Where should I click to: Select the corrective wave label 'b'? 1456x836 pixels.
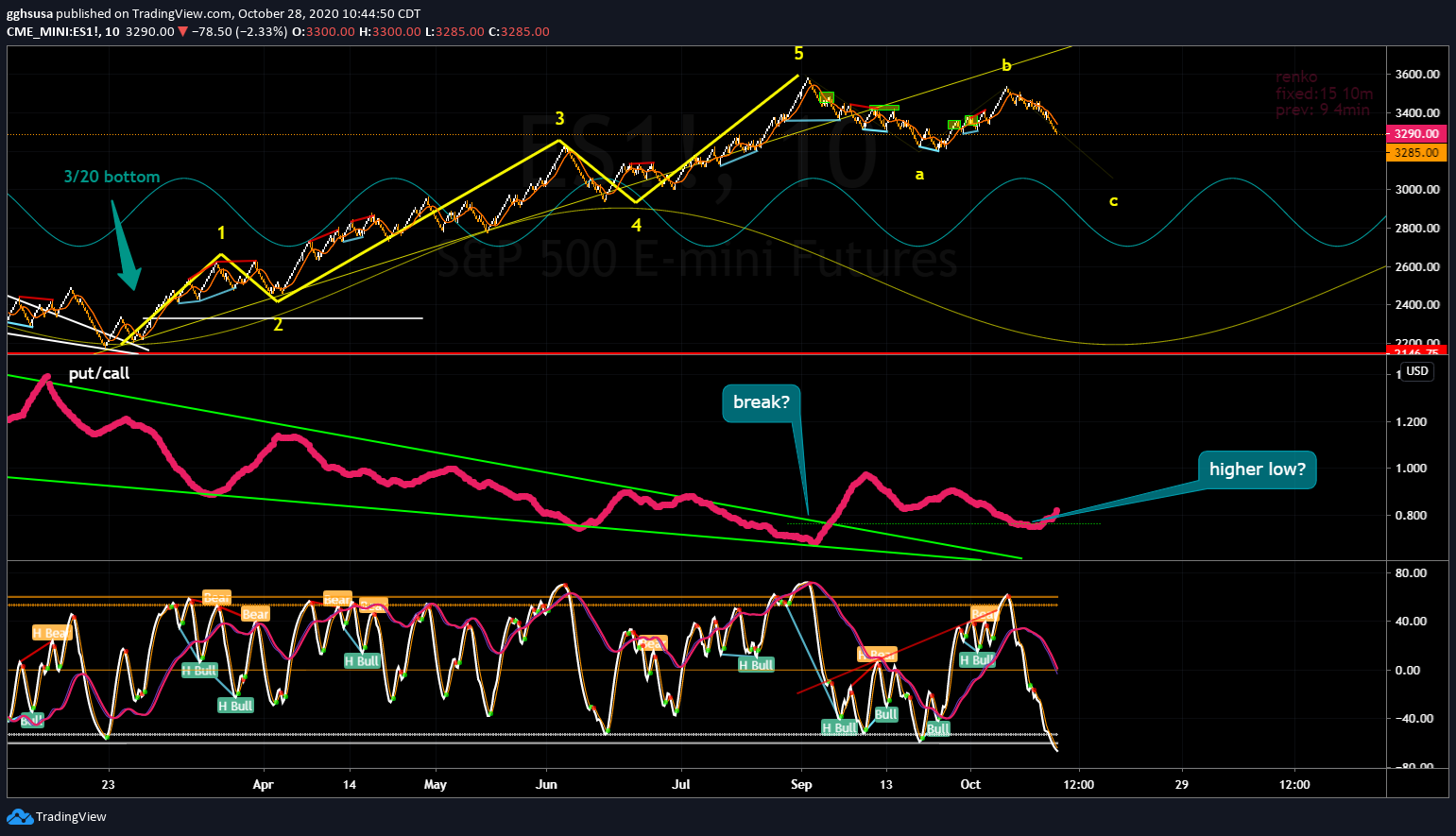point(1006,65)
